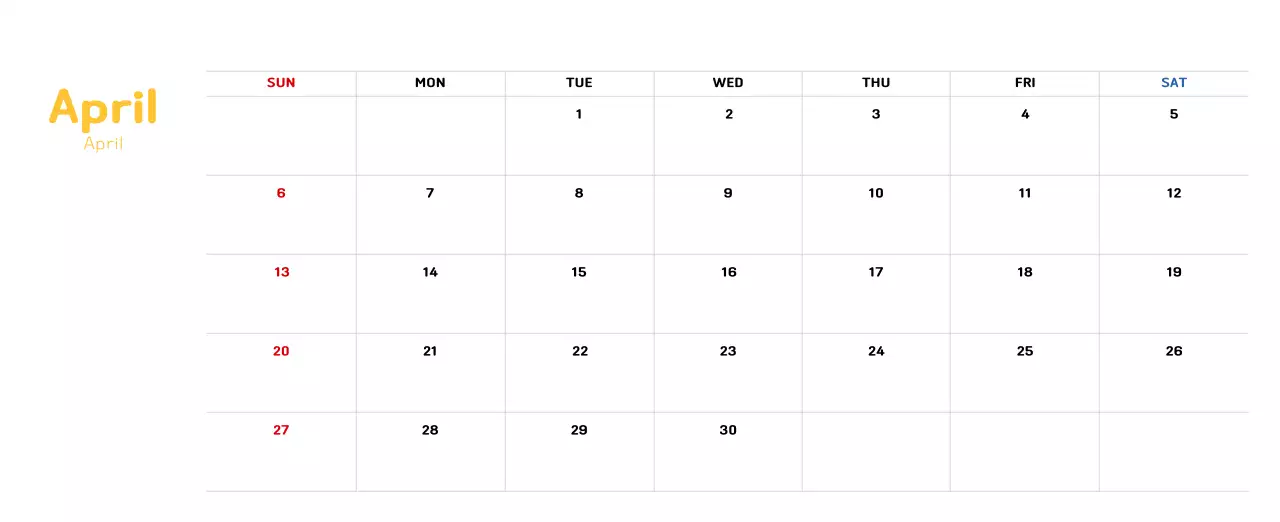The width and height of the screenshot is (1280, 522).
Task: Click the small April subtitle text
Action: [103, 144]
